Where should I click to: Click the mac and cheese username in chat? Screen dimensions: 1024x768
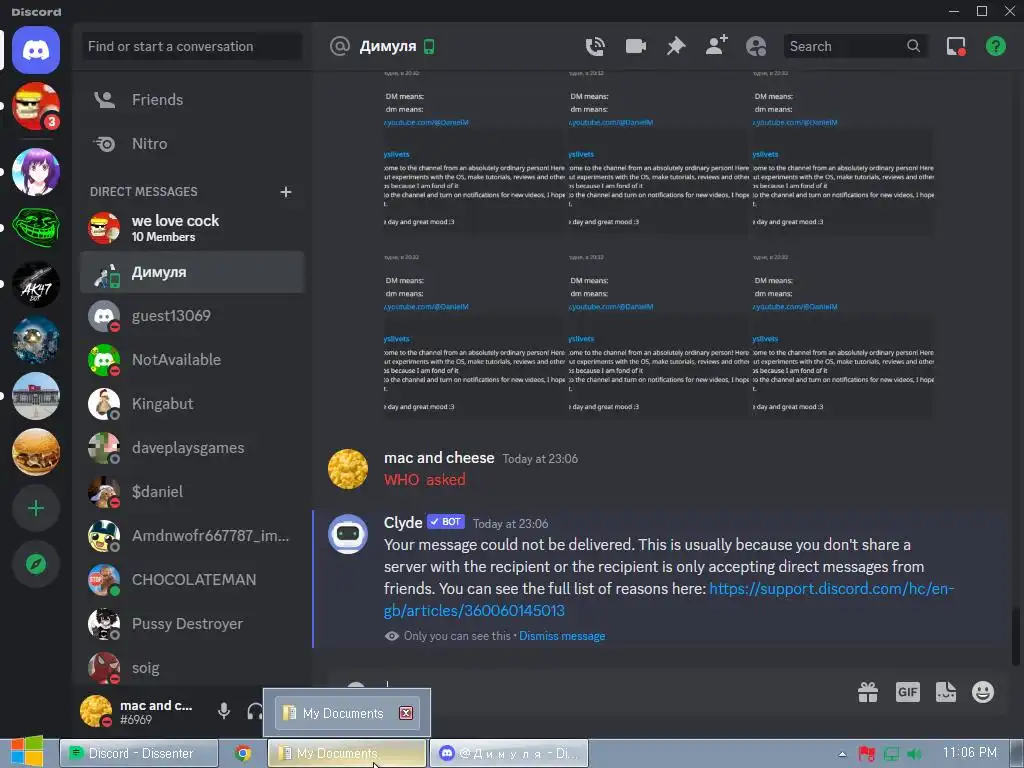pos(439,458)
